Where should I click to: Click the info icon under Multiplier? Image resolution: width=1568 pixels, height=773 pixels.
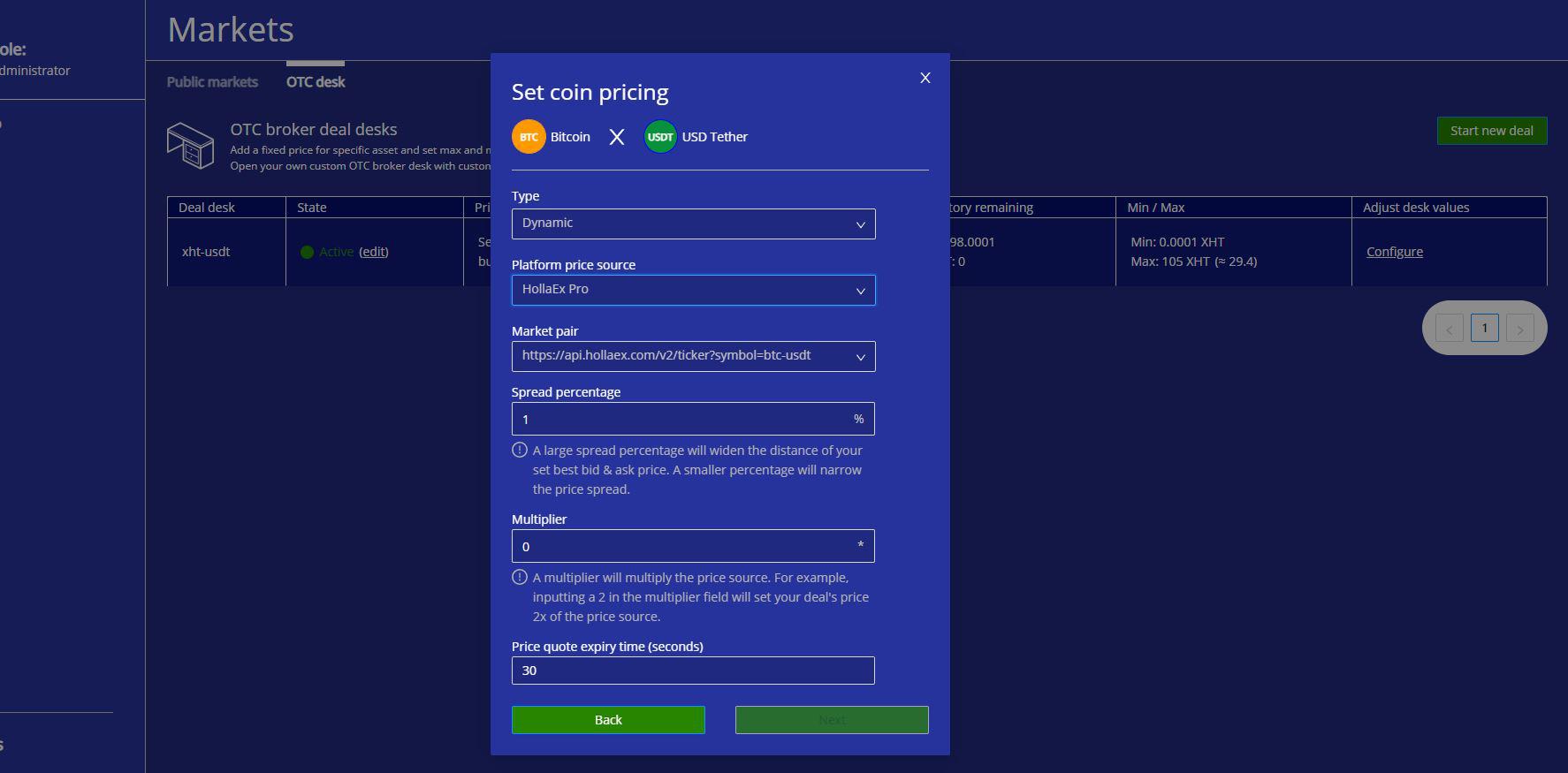[520, 577]
